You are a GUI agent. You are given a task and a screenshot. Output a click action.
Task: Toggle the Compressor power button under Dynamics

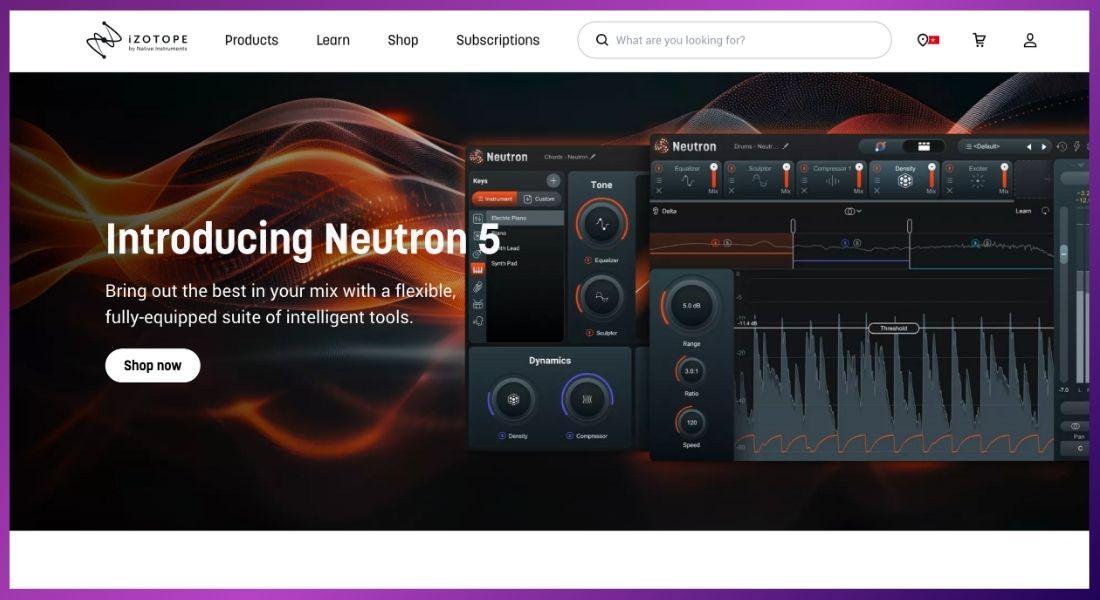click(x=570, y=436)
